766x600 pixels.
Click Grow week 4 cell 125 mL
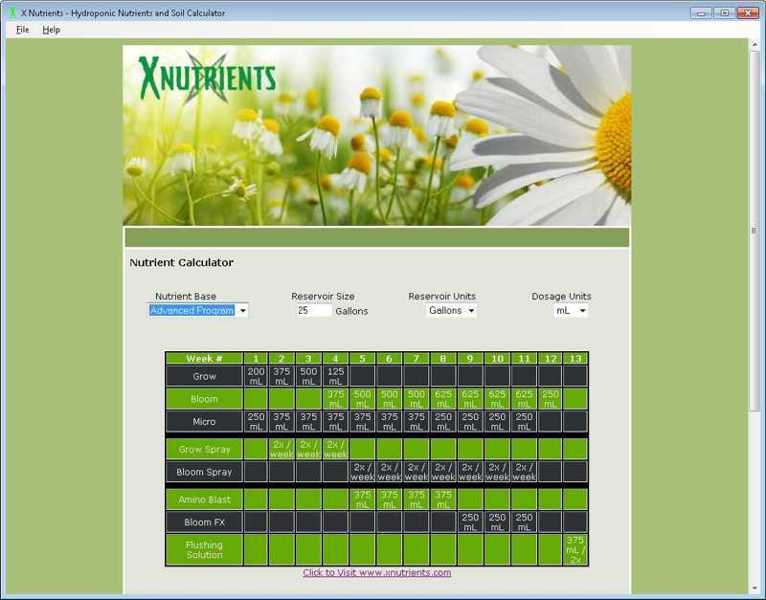(335, 376)
